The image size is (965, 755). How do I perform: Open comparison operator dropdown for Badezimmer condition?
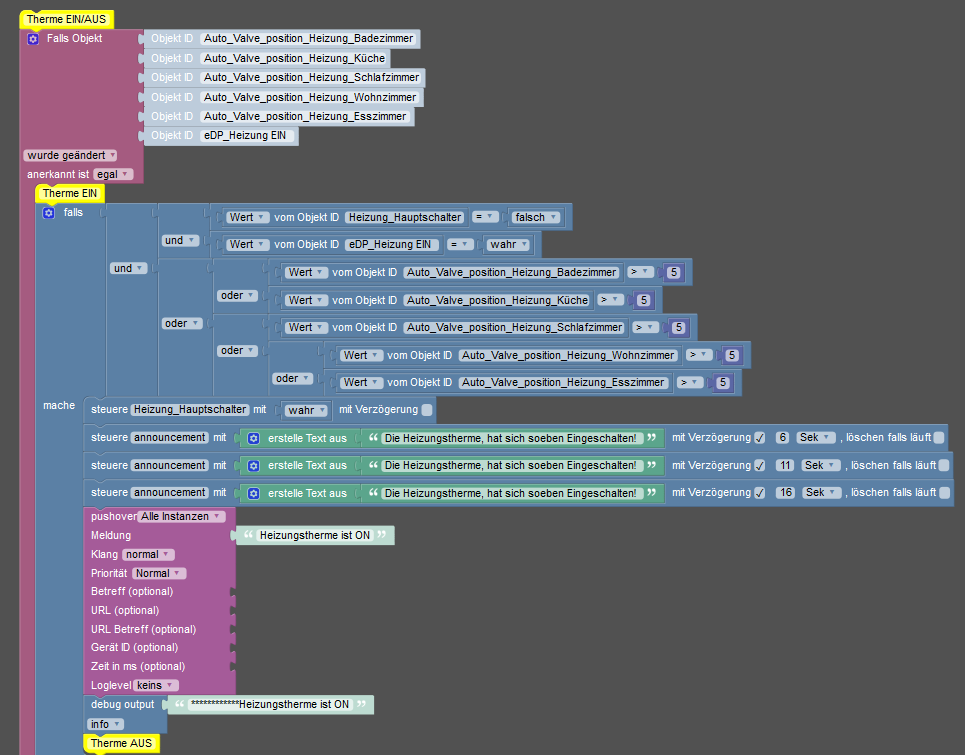[641, 272]
